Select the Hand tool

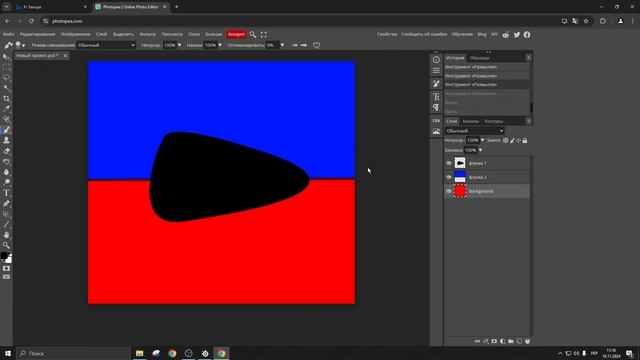(6, 235)
